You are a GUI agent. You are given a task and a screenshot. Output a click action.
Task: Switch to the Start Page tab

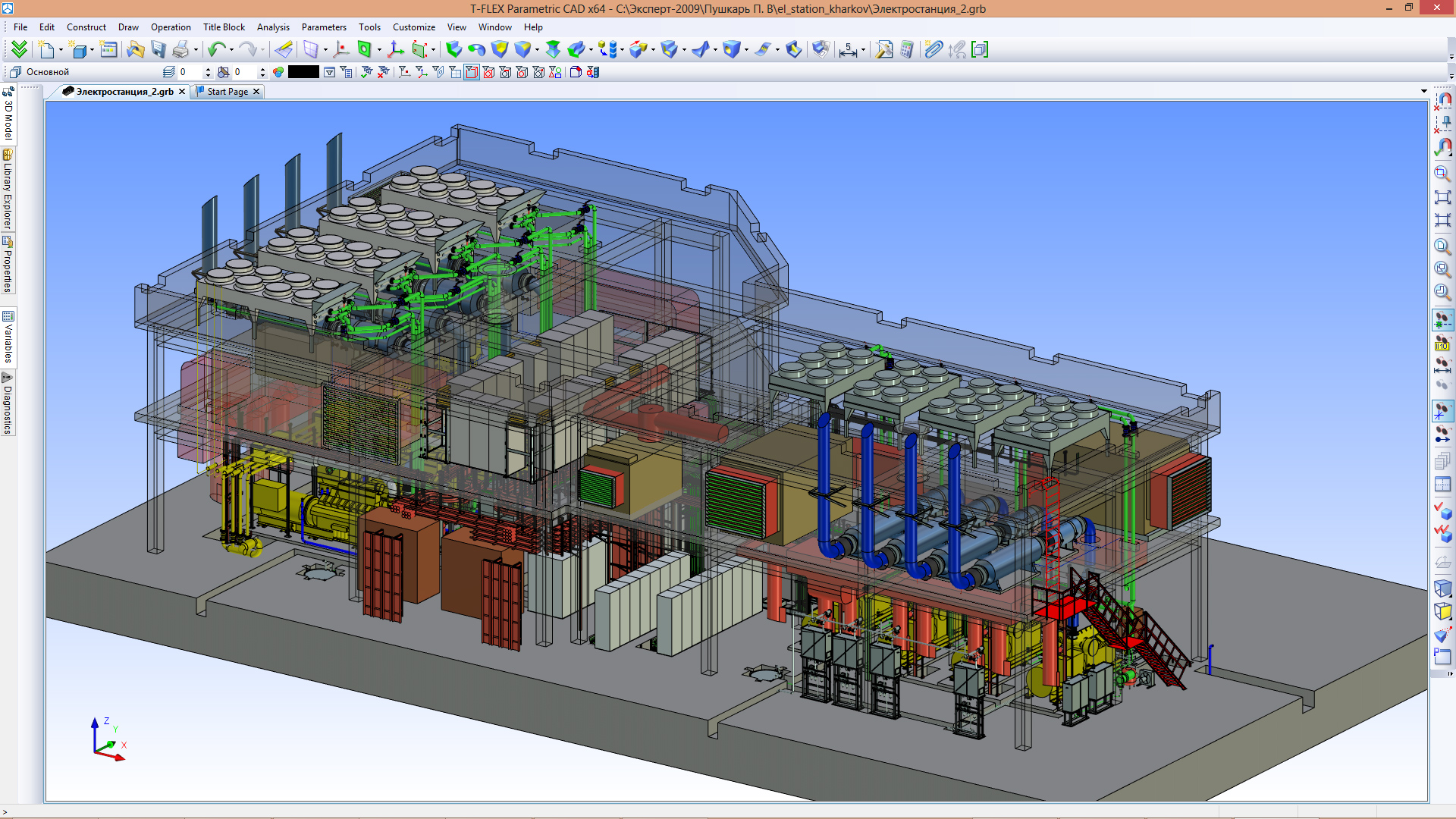point(227,92)
